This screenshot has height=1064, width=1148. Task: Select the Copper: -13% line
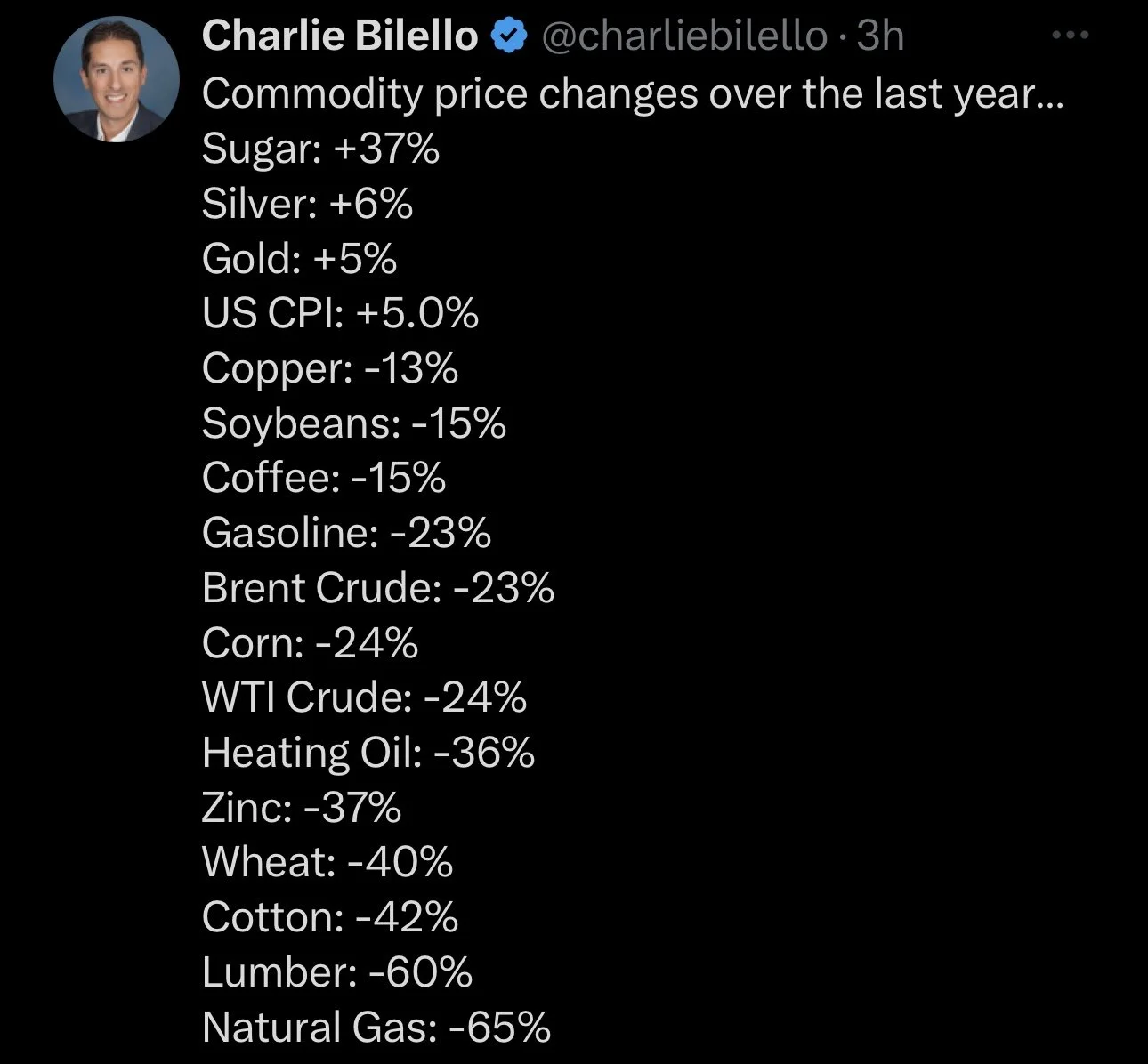pos(330,368)
